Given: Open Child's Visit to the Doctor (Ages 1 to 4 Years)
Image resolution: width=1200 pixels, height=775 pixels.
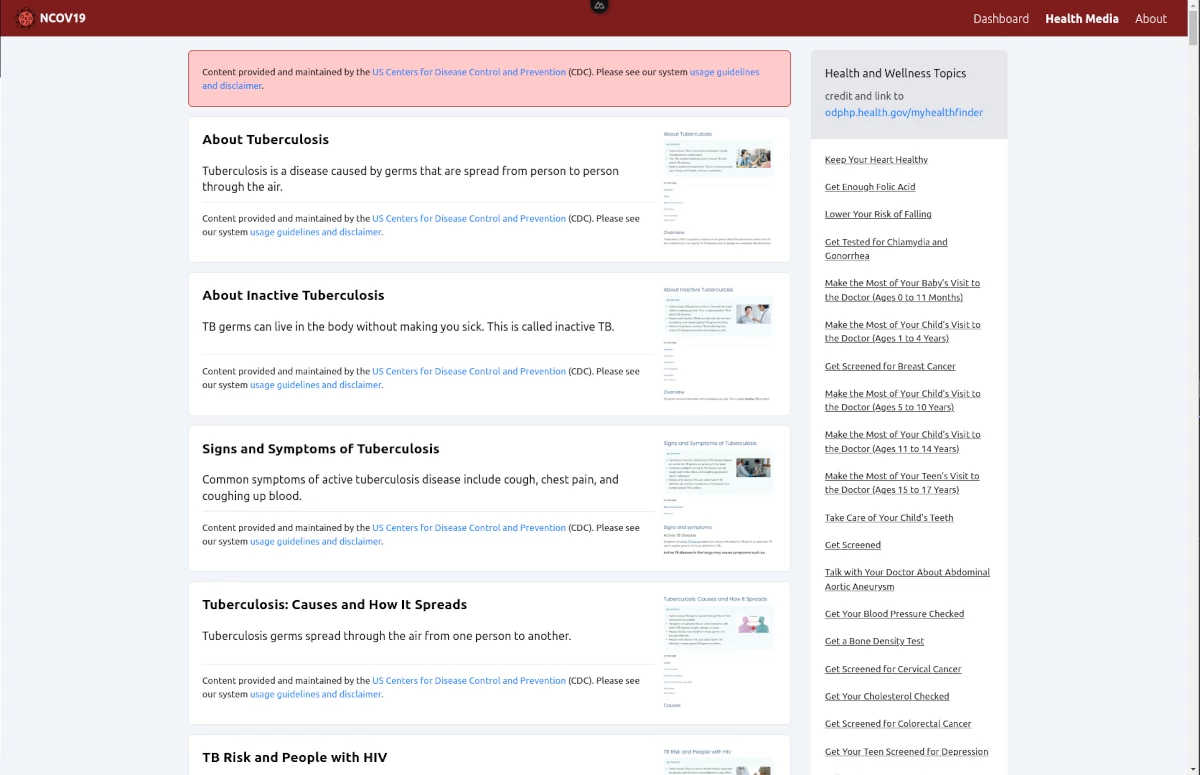Looking at the screenshot, I should pyautogui.click(x=902, y=332).
